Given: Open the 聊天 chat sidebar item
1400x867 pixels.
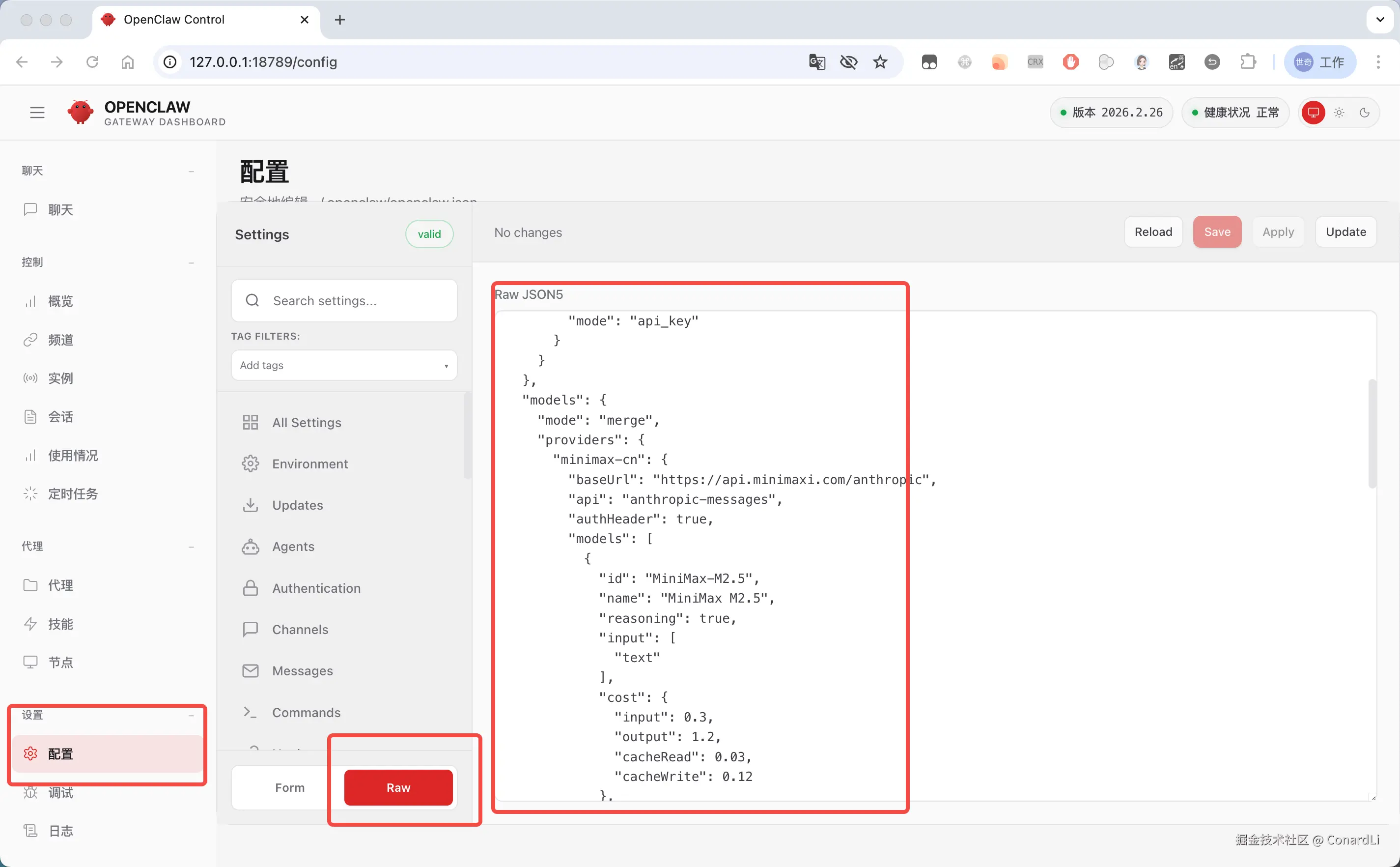Looking at the screenshot, I should tap(60, 210).
